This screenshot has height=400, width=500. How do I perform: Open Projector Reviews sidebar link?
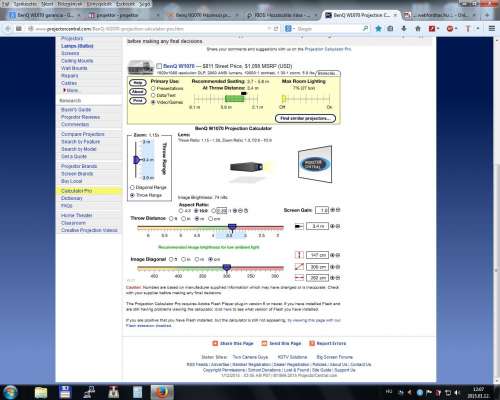coord(80,117)
